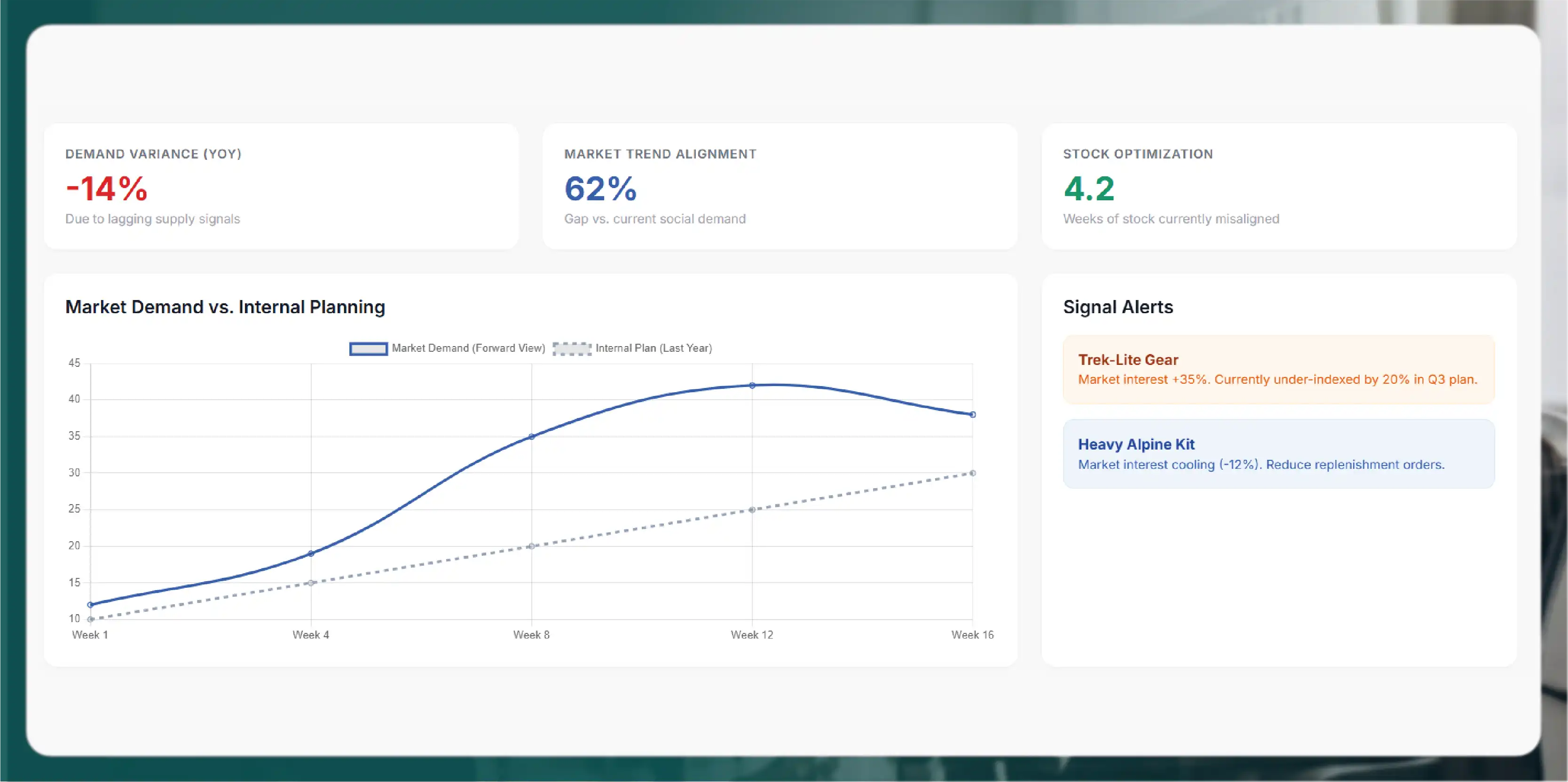
Task: Click the Week 4 market demand data point
Action: [311, 553]
